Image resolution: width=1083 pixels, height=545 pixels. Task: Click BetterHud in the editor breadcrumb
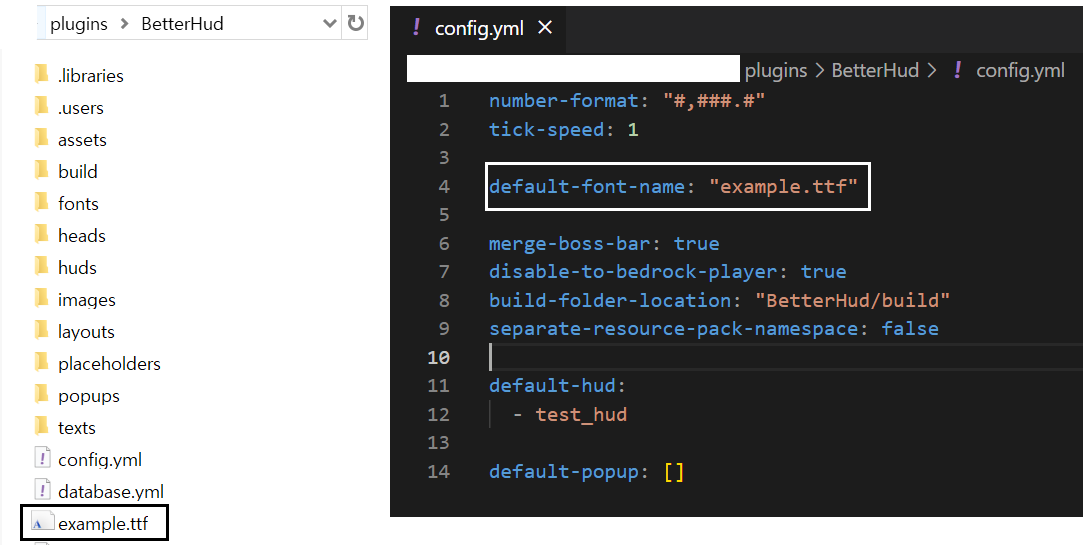coord(875,70)
